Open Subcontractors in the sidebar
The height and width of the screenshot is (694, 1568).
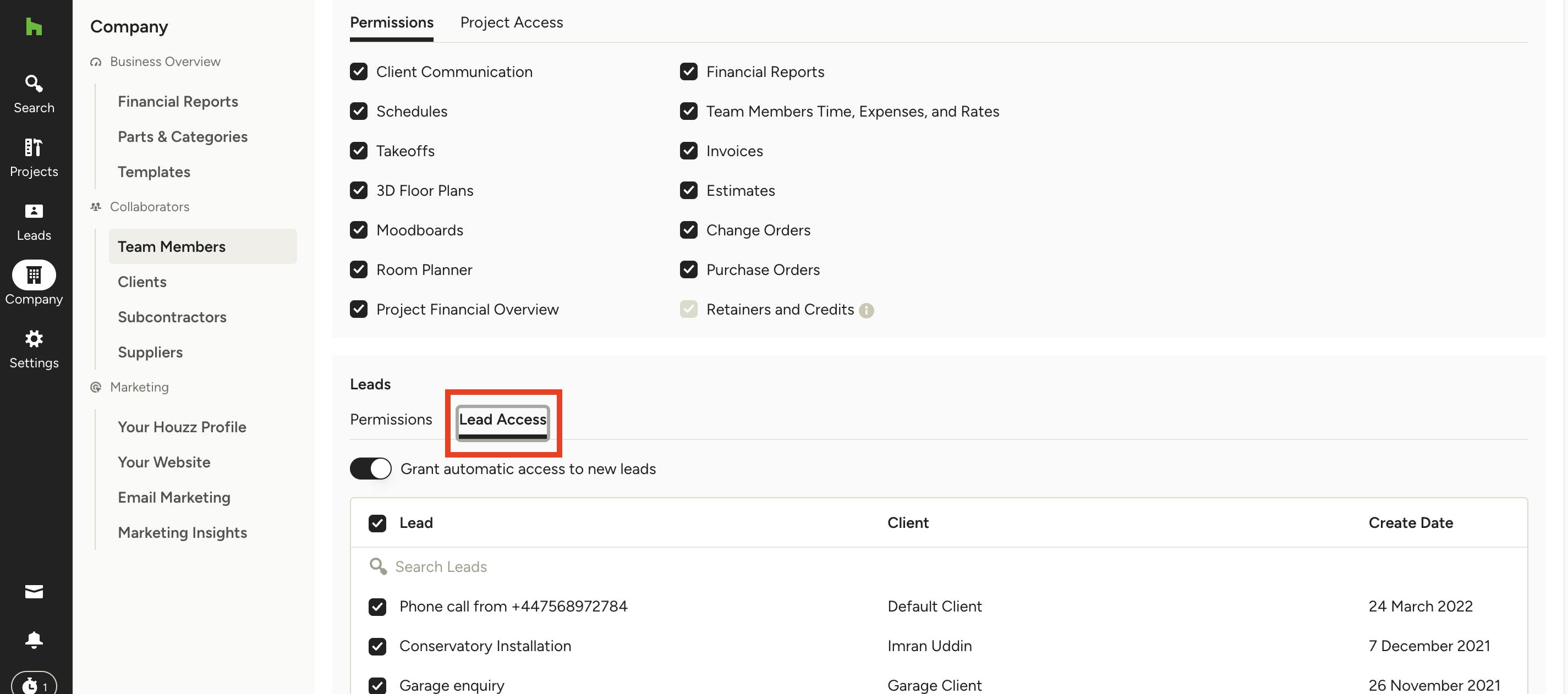point(172,317)
